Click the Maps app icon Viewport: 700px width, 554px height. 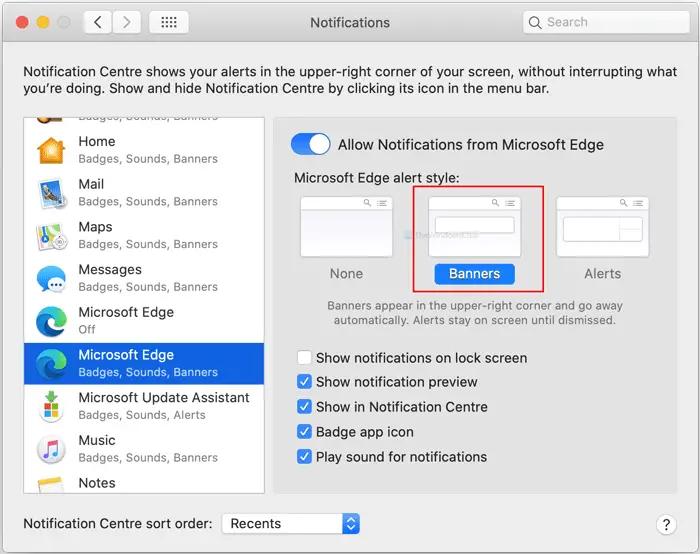51,236
